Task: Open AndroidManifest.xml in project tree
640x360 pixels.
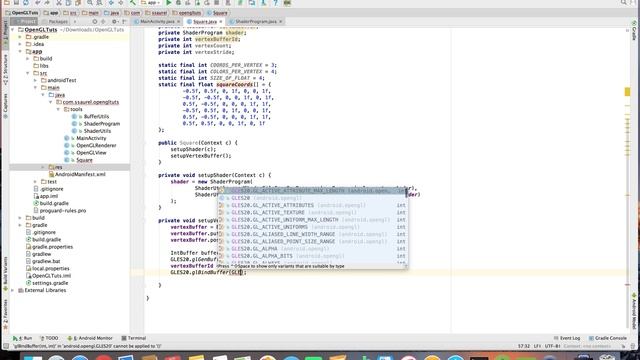Action: pos(80,174)
